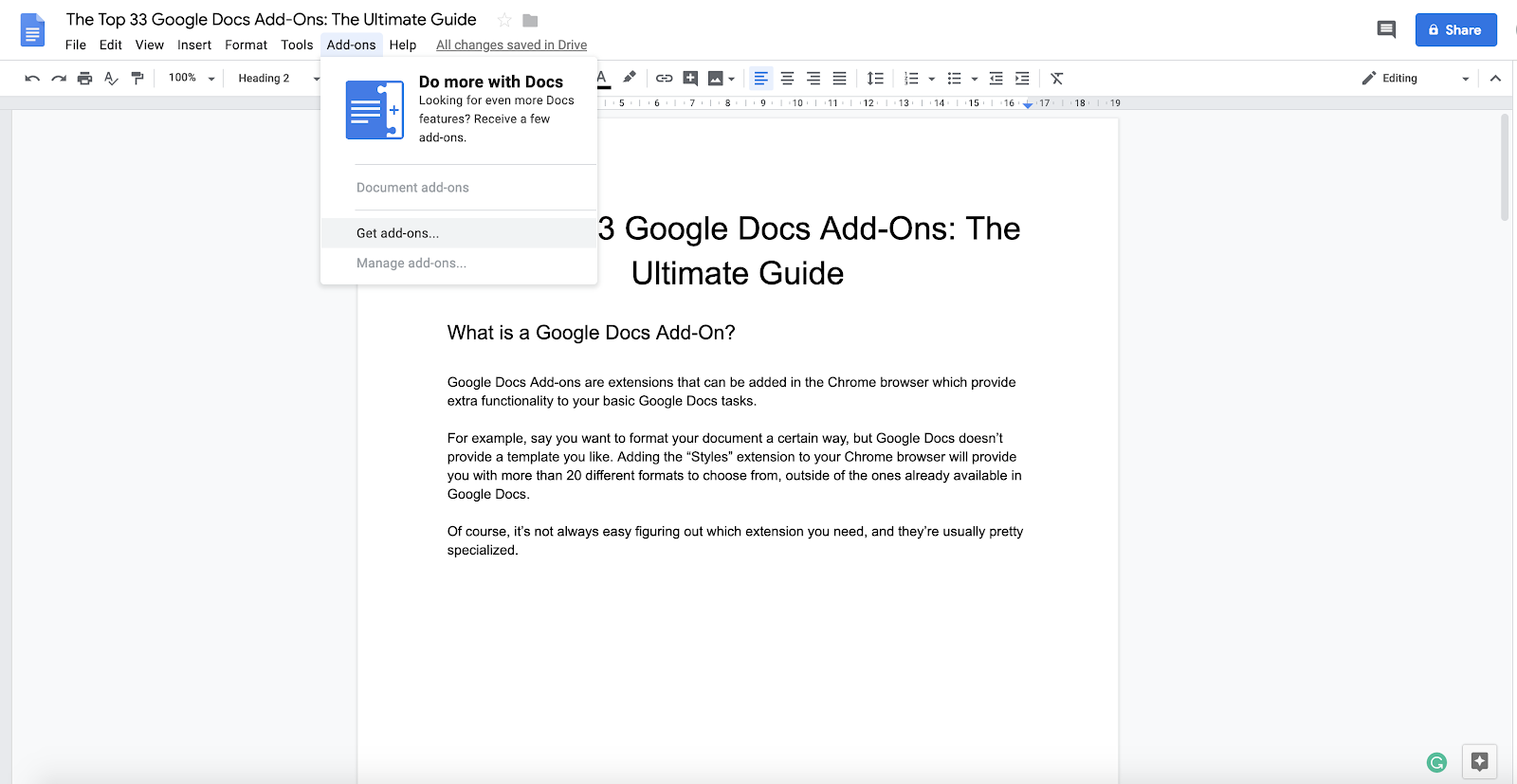1517x784 pixels.
Task: Click the highlight color pen icon
Action: [x=630, y=78]
